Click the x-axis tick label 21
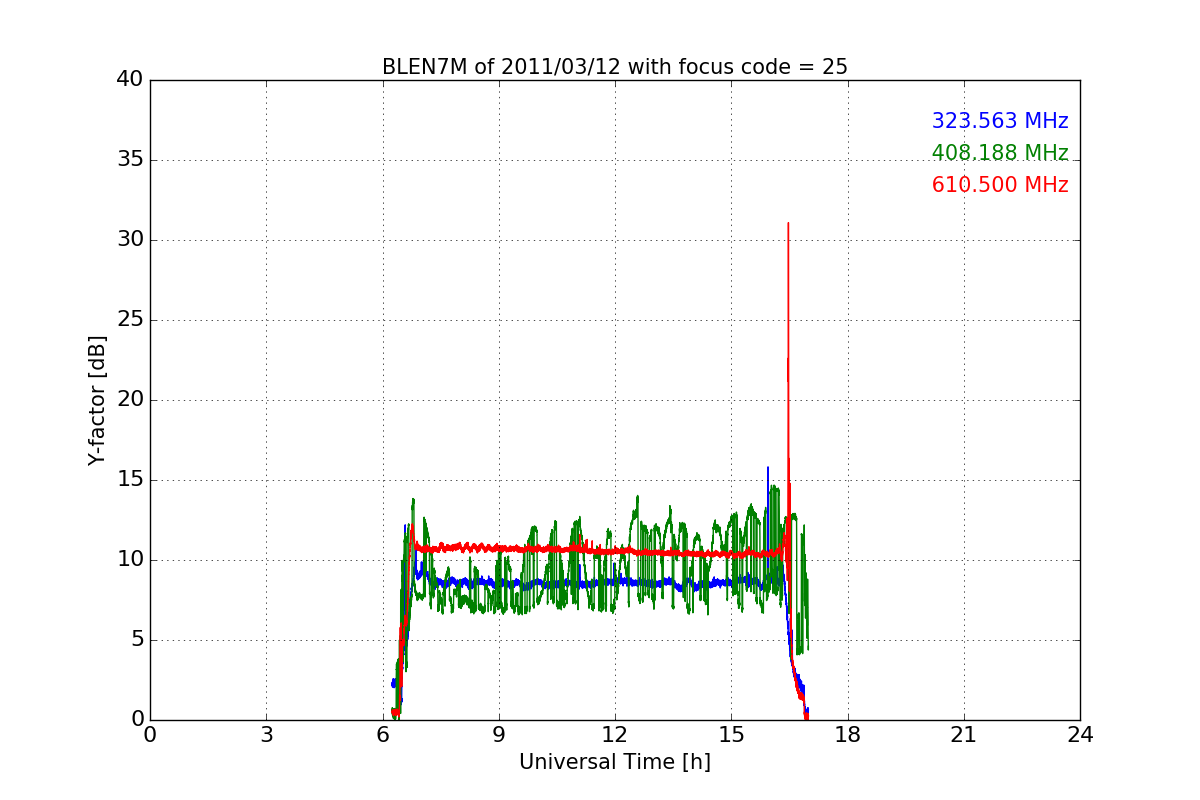 964,735
